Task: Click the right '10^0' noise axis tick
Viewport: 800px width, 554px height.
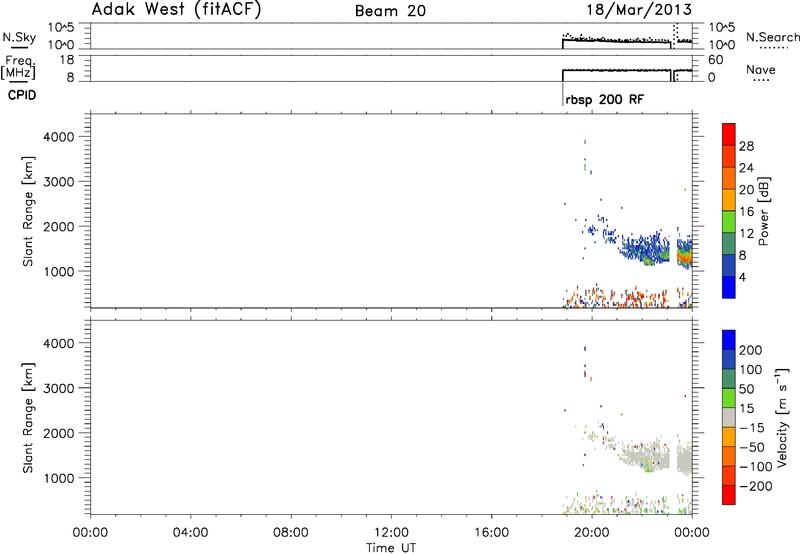Action: (722, 45)
